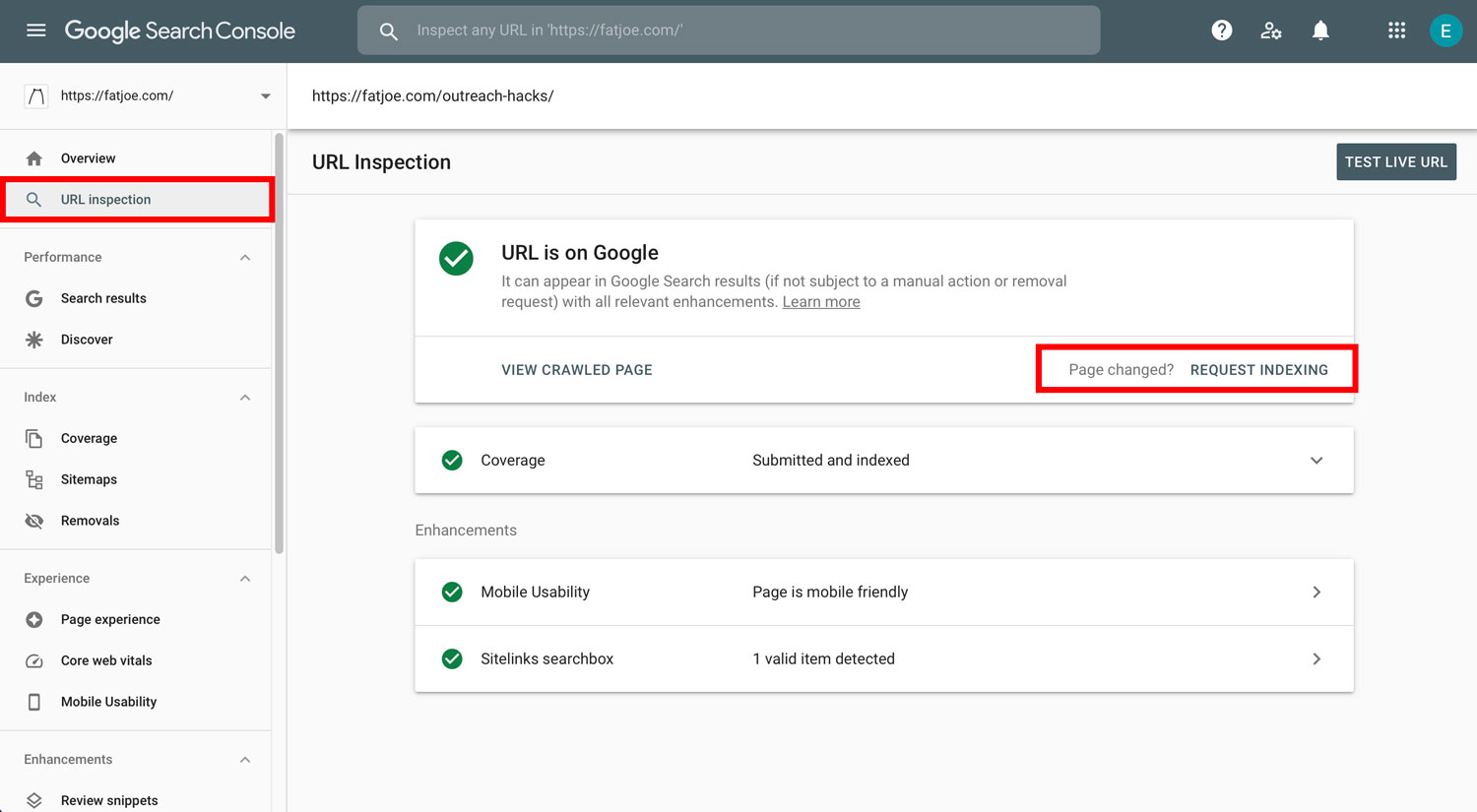
Task: Click the Overview home icon
Action: (34, 158)
